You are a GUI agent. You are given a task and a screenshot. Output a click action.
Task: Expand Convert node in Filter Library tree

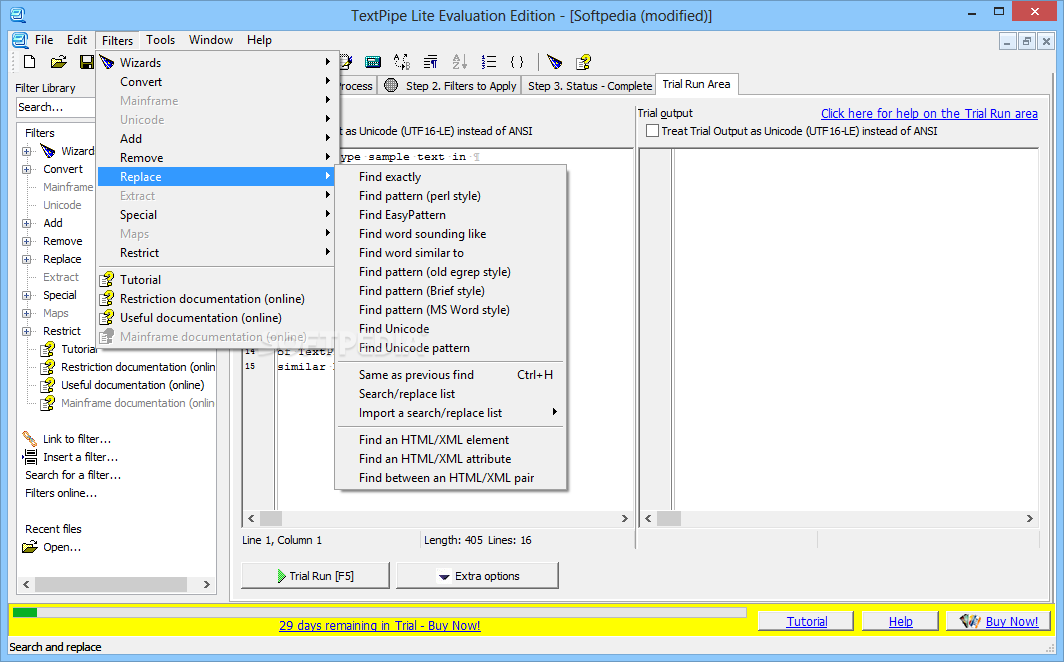pyautogui.click(x=26, y=169)
